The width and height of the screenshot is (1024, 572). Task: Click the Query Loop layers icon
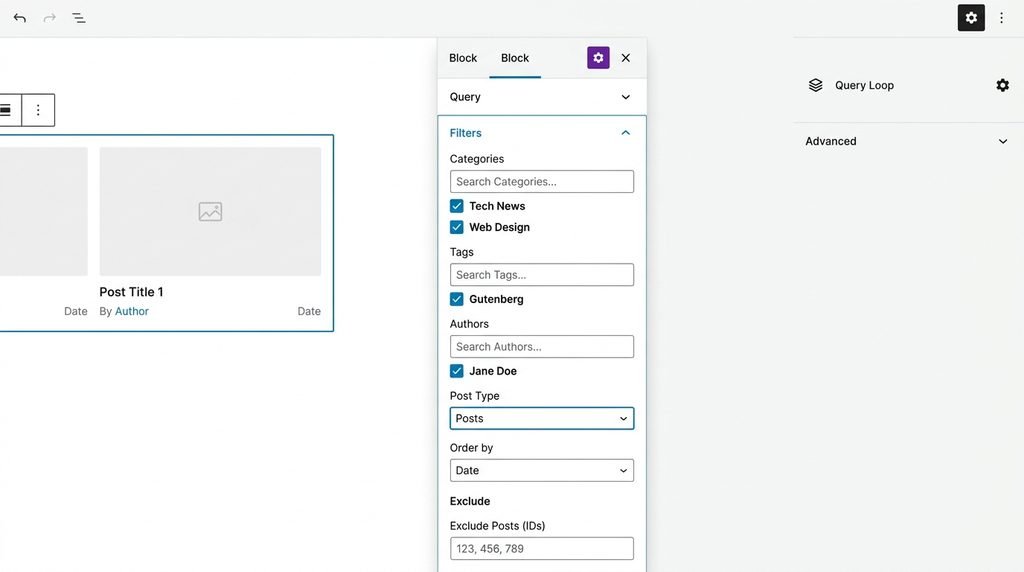click(816, 85)
